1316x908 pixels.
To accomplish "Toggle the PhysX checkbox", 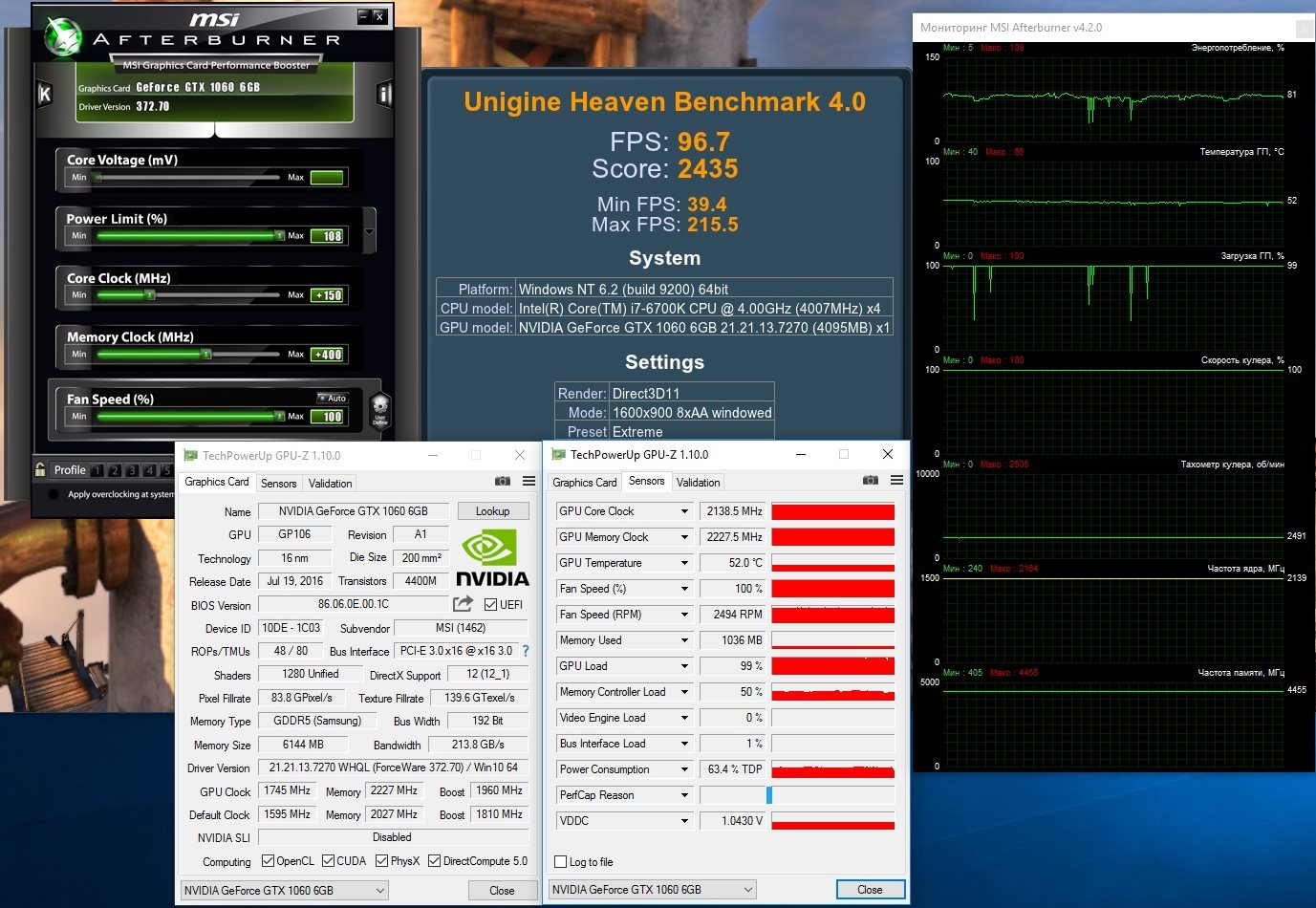I will pos(382,861).
